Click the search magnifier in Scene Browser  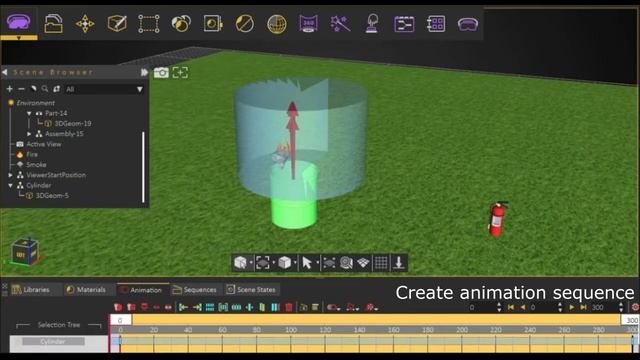(44, 89)
